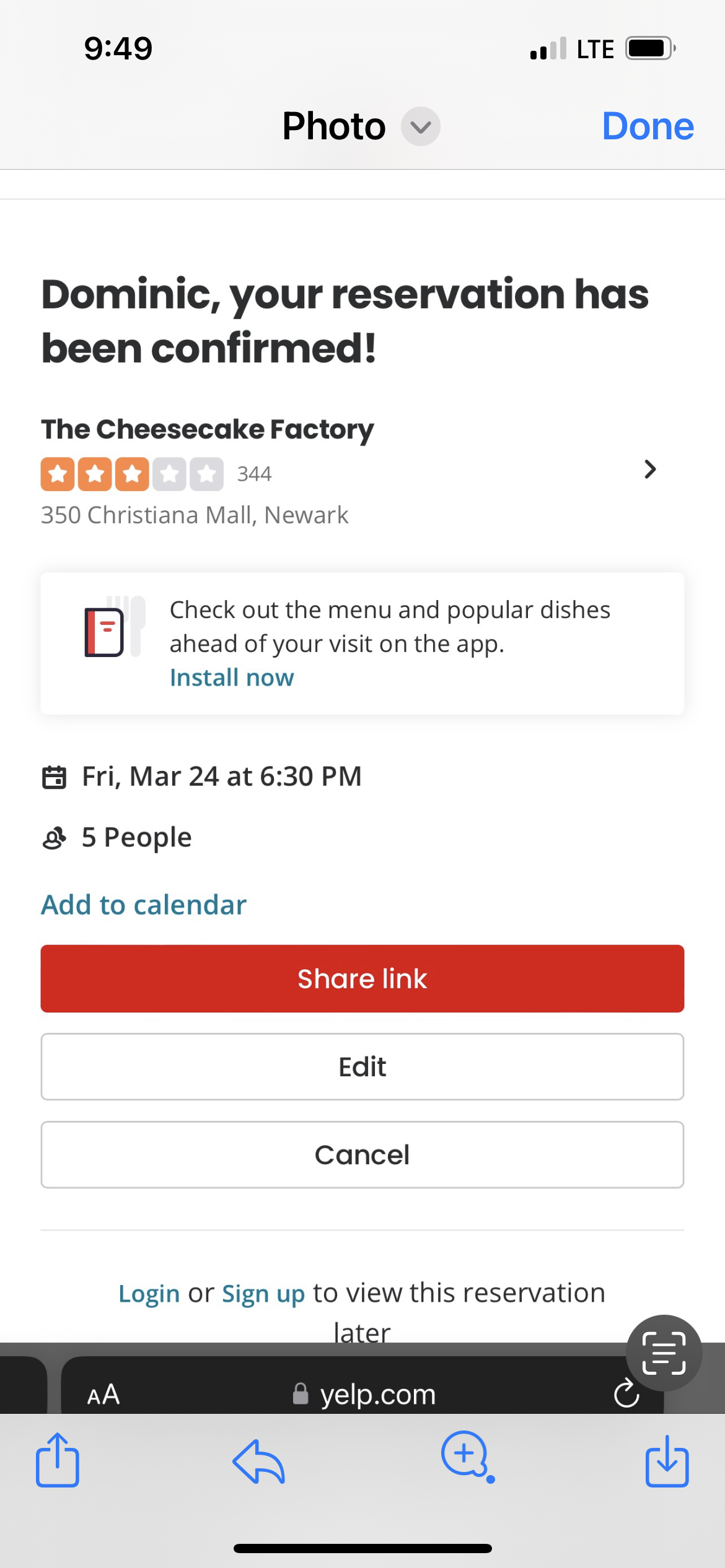Click the red Share link button
The width and height of the screenshot is (725, 1568).
(x=362, y=978)
